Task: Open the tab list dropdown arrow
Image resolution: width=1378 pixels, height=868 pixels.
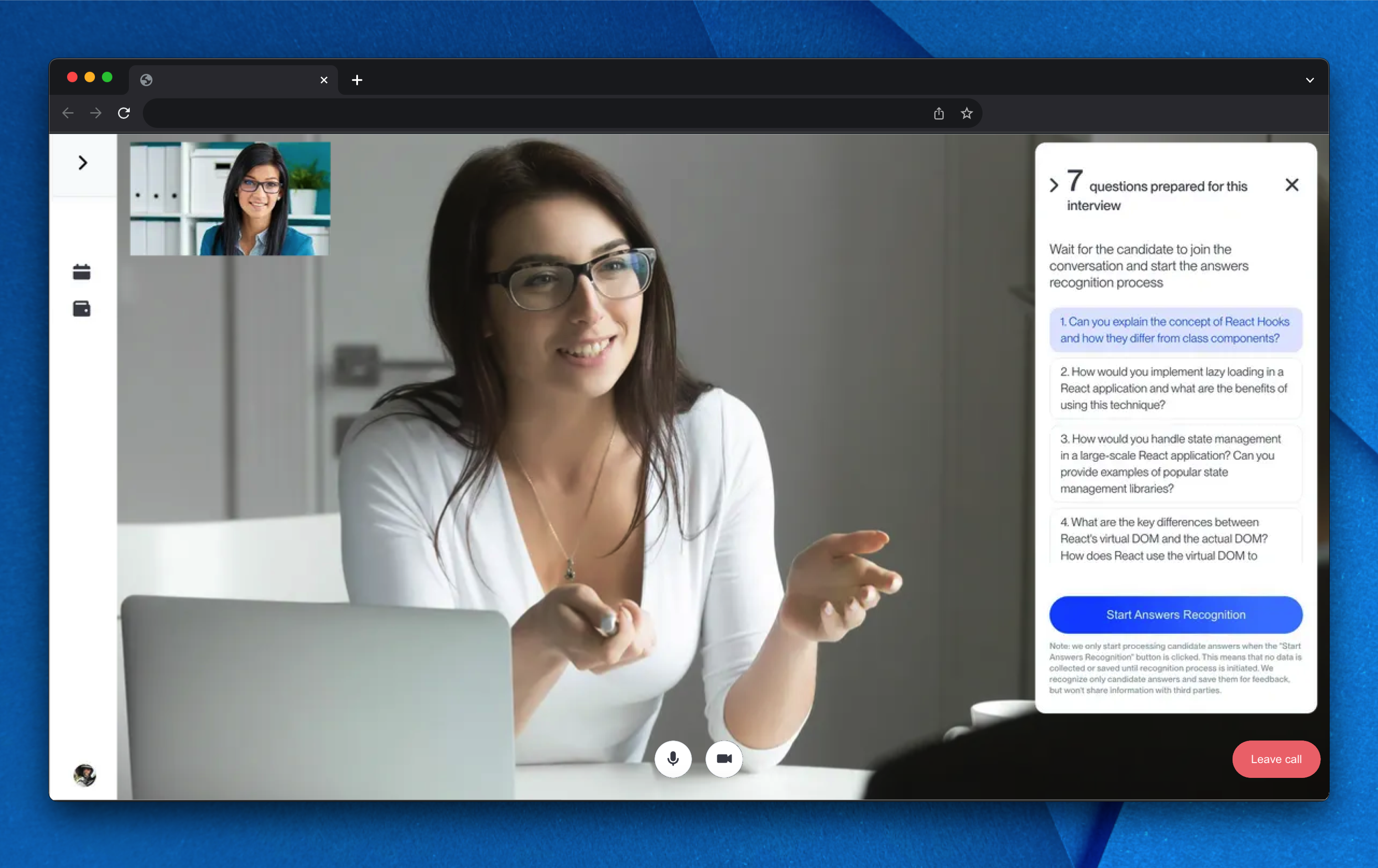Action: coord(1309,80)
